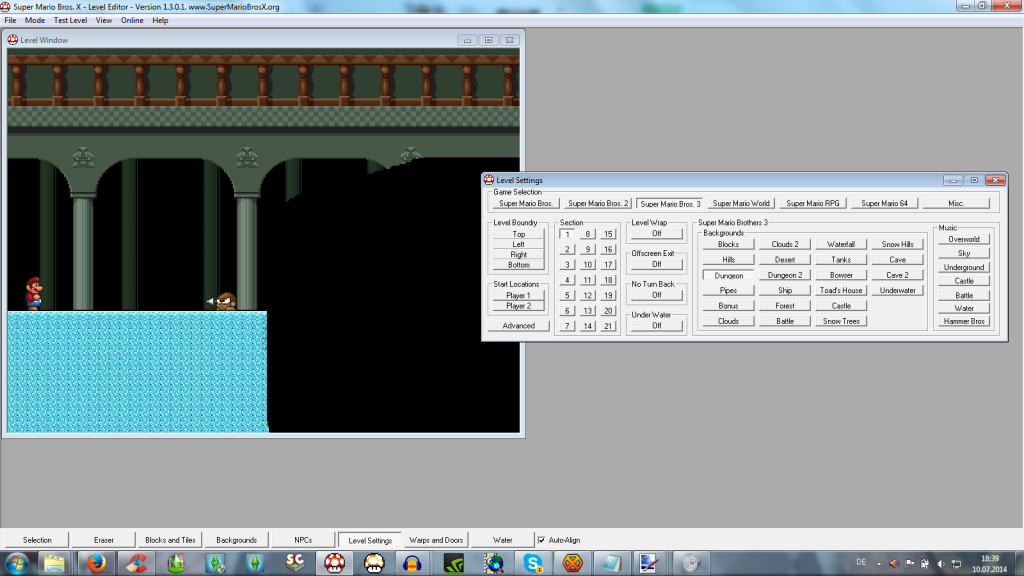Screen dimensions: 1024x576
Task: Switch to the Eraser tab
Action: pyautogui.click(x=104, y=540)
